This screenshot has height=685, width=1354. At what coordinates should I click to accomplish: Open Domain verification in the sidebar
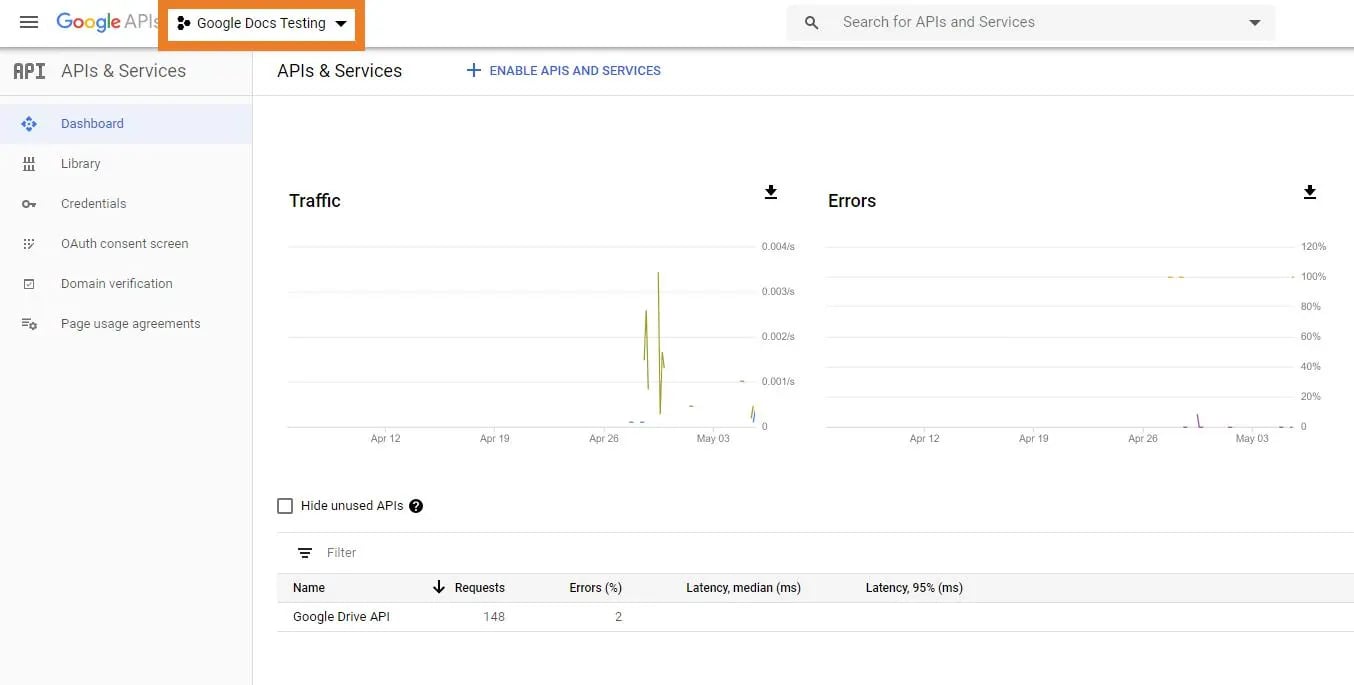click(x=116, y=284)
